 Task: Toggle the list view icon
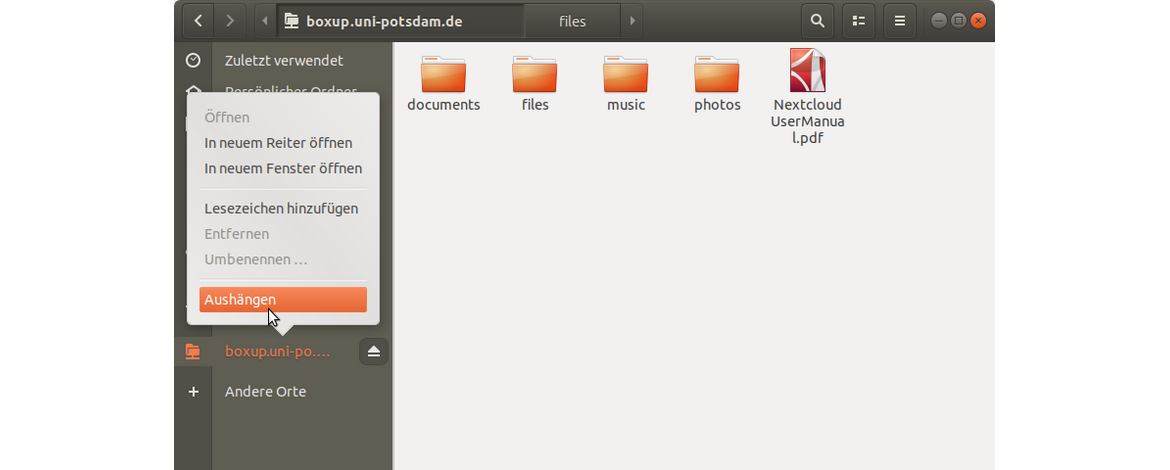pyautogui.click(x=859, y=20)
